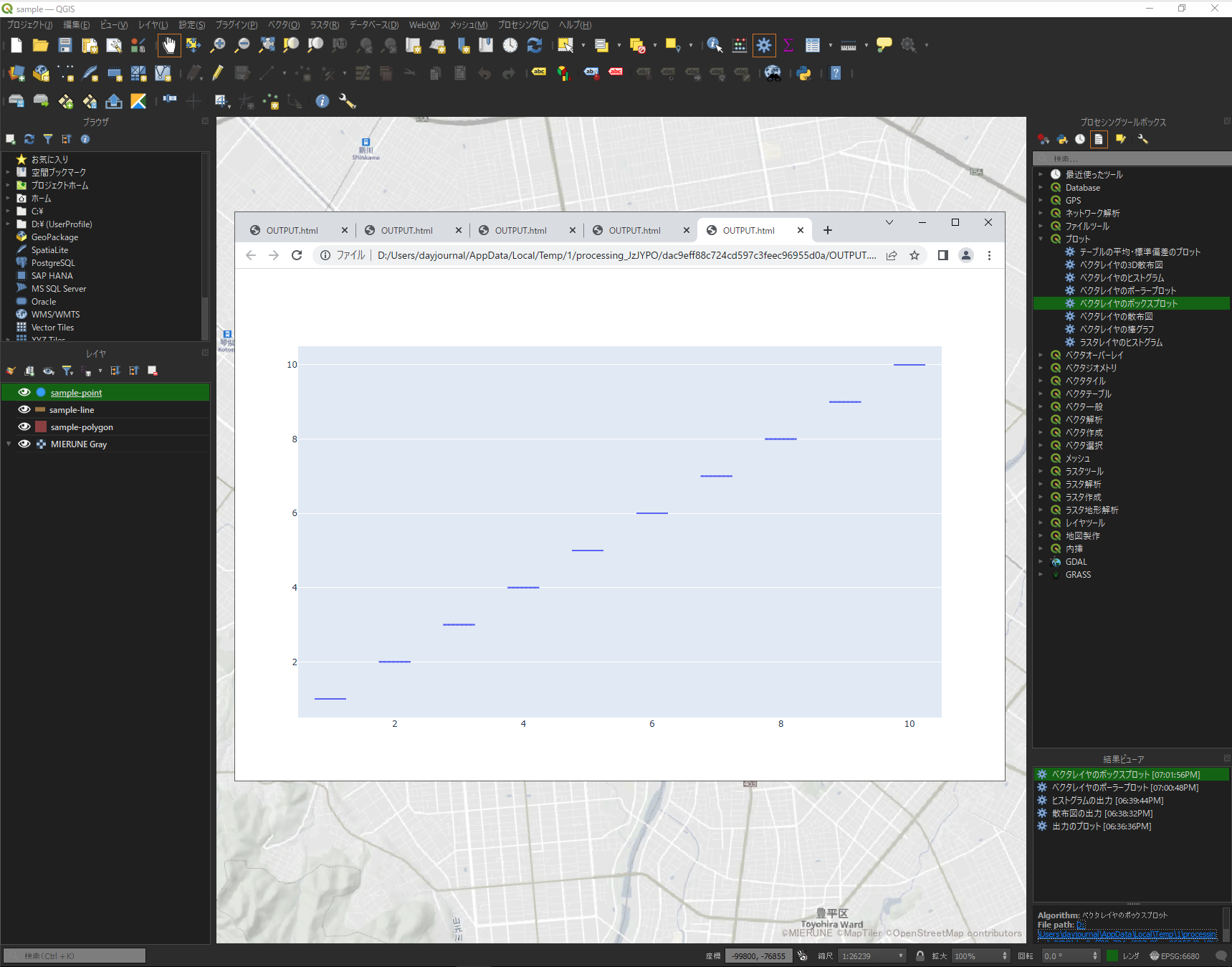Expand the Database toolbox group
This screenshot has height=967, width=1232.
pos(1041,187)
